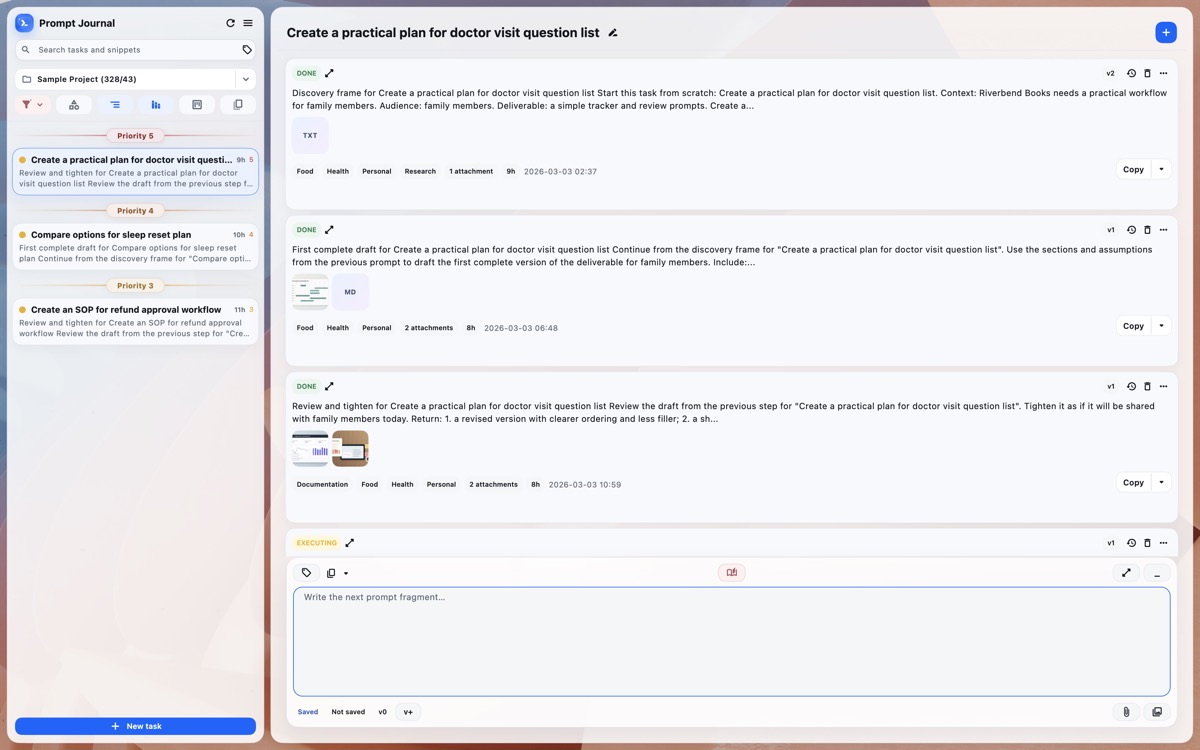
Task: Click trash icon on the 06:48 draft card
Action: [1147, 230]
